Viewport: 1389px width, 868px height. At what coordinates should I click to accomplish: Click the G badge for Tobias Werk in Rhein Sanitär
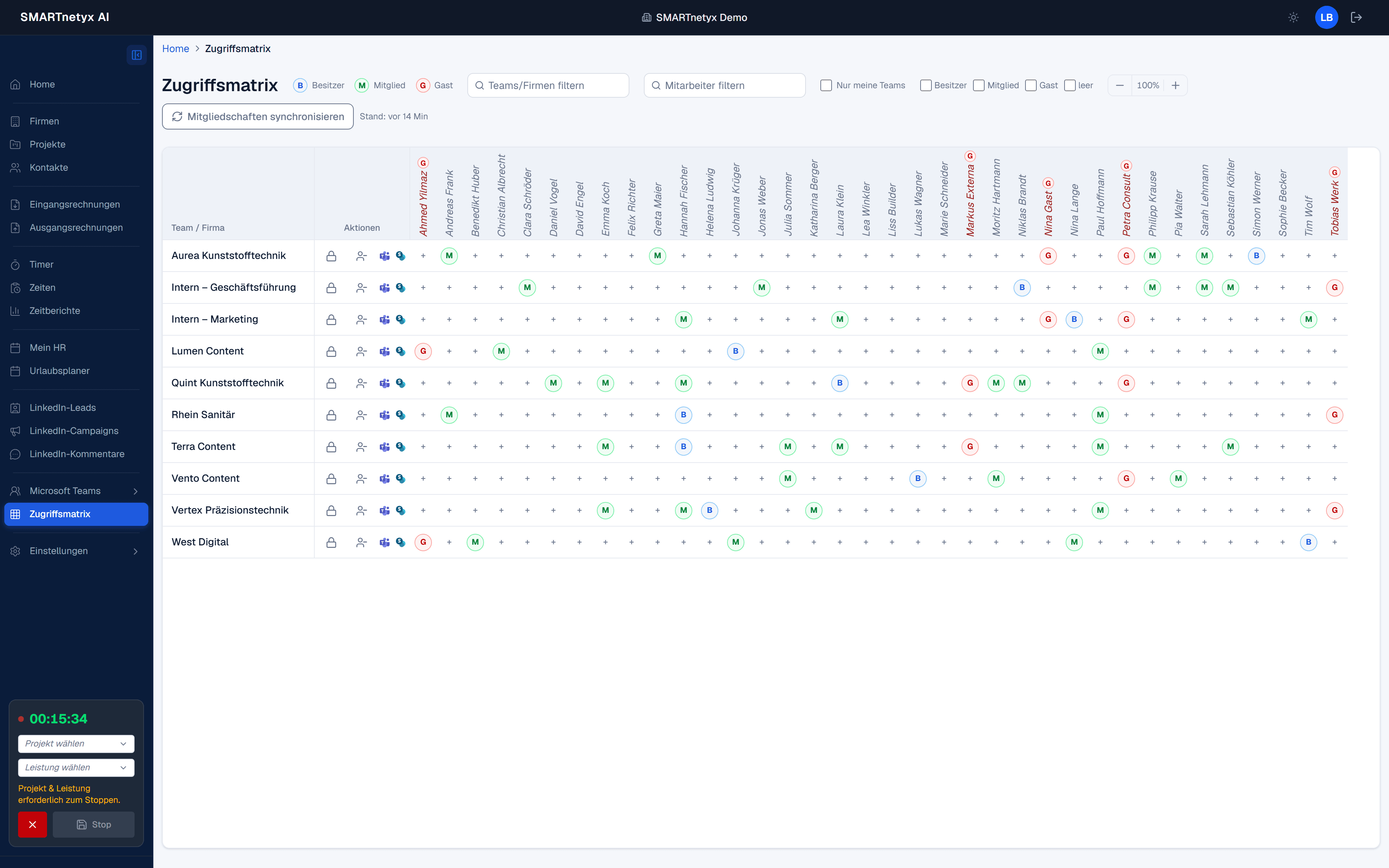tap(1334, 415)
